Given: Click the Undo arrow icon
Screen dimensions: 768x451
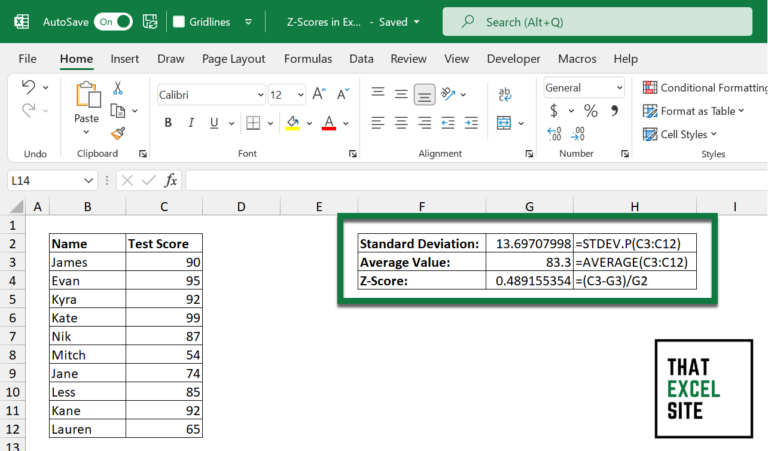Looking at the screenshot, I should pyautogui.click(x=28, y=88).
